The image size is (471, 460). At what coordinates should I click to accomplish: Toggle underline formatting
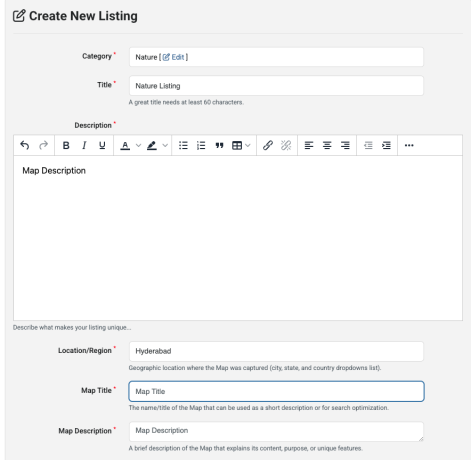click(102, 145)
